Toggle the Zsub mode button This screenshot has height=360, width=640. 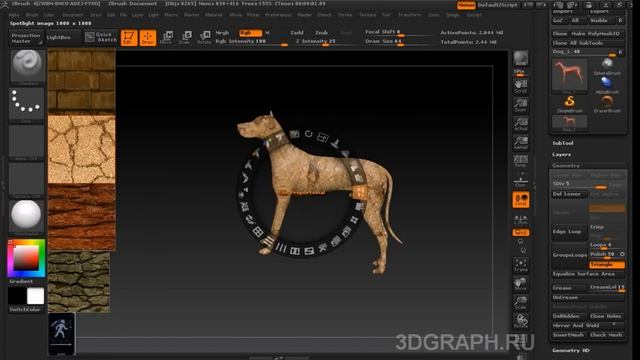[321, 33]
